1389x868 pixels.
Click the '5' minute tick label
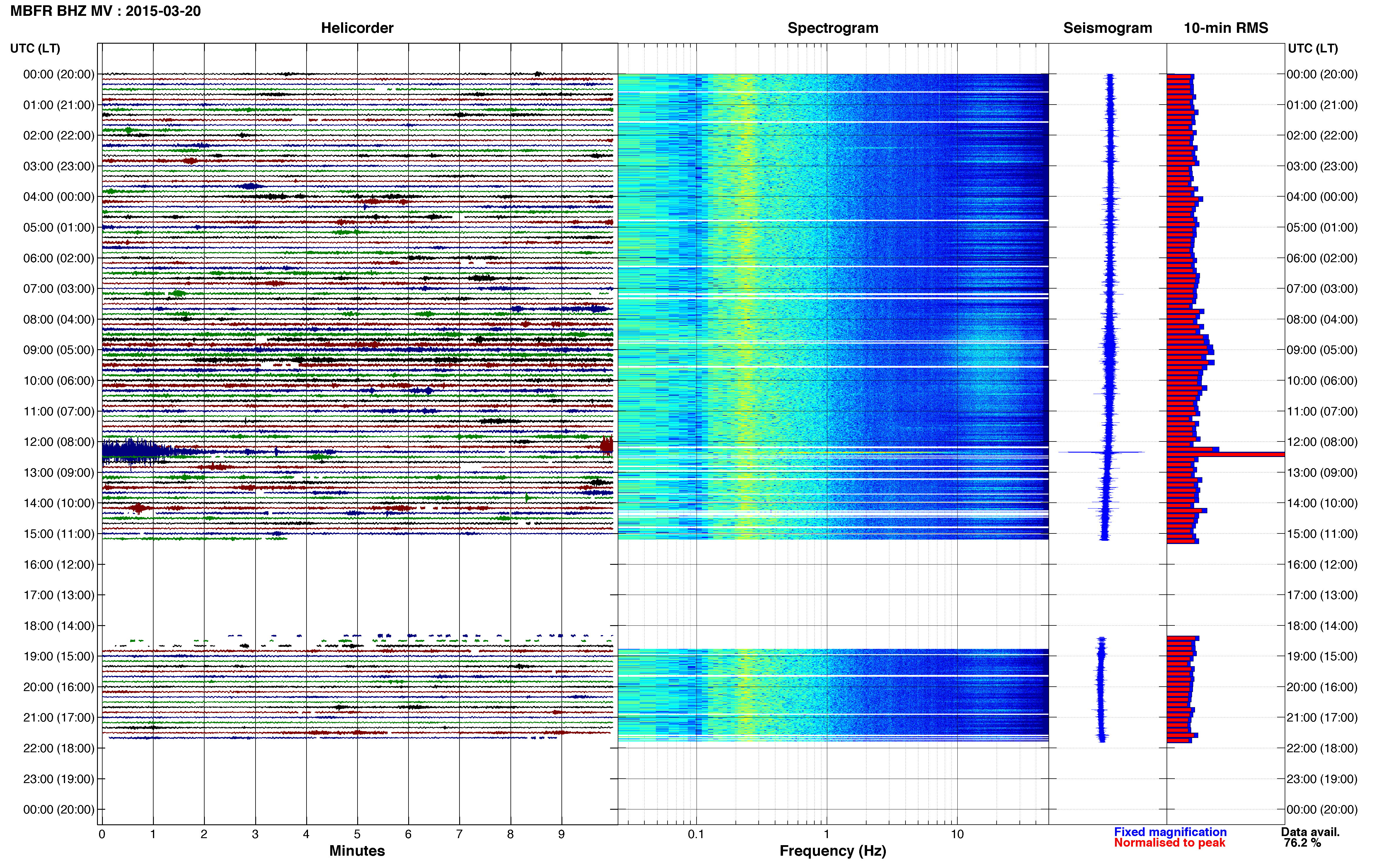point(357,834)
